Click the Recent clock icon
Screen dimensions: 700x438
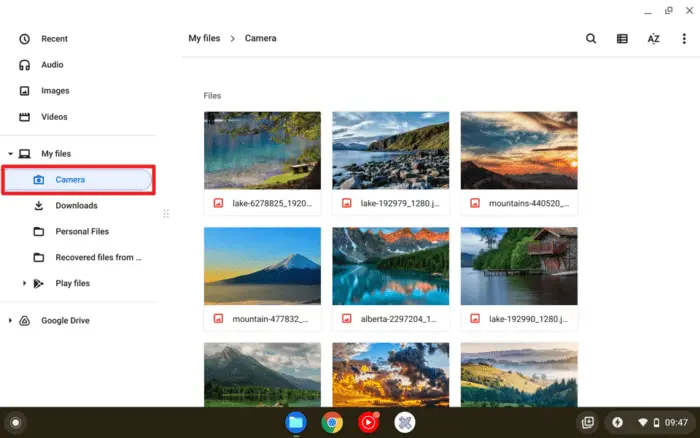coord(25,39)
